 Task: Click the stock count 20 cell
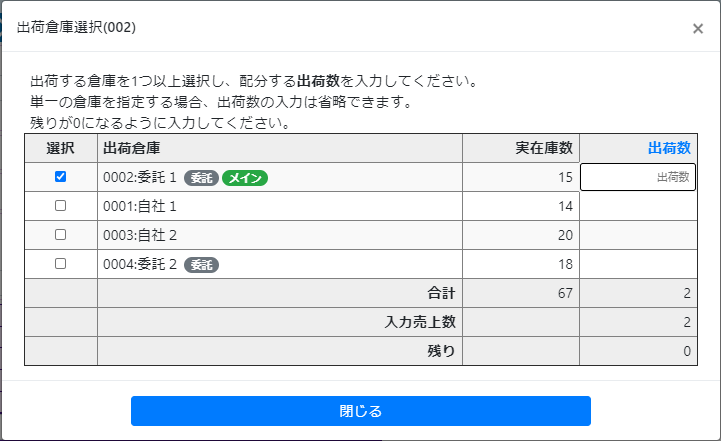(x=521, y=235)
